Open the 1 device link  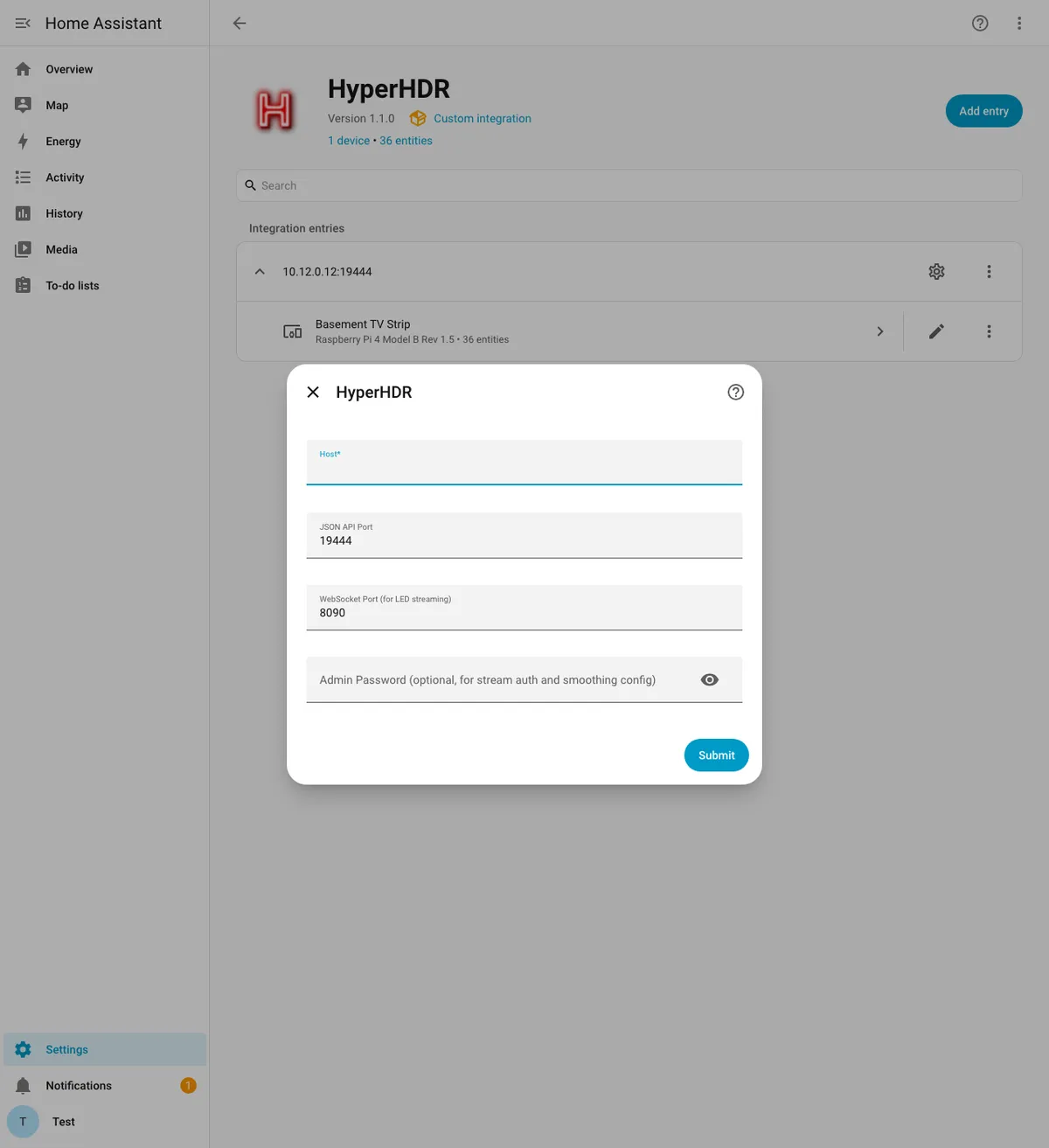[x=349, y=141]
